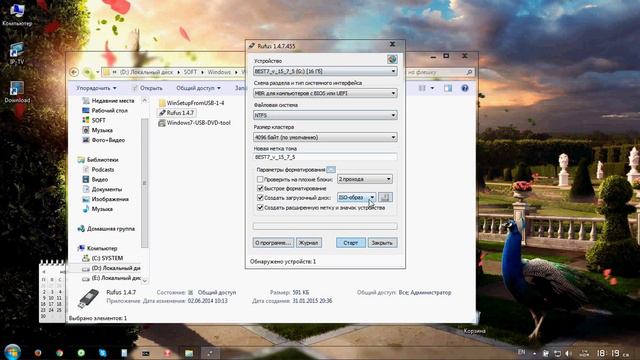Toggle advanced format options arrow button
This screenshot has height=360, width=640.
[x=331, y=169]
